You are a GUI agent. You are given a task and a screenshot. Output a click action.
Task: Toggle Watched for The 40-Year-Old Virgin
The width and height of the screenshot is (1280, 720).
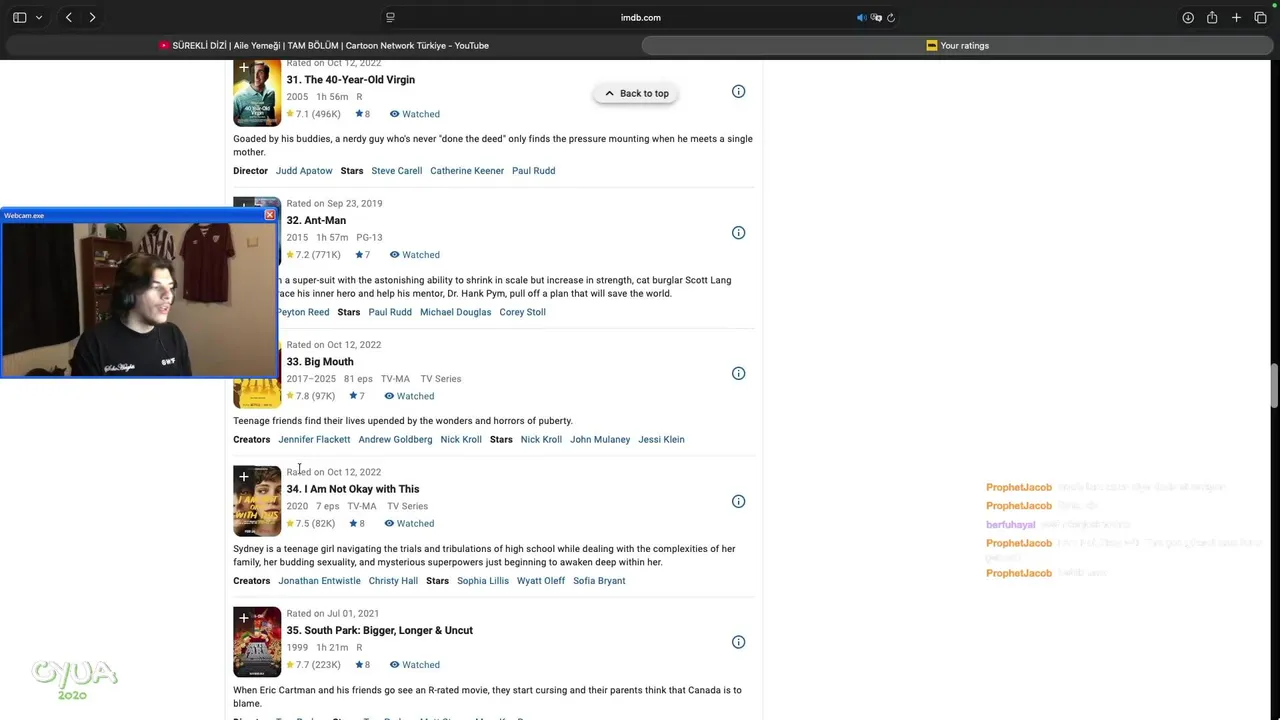click(415, 114)
